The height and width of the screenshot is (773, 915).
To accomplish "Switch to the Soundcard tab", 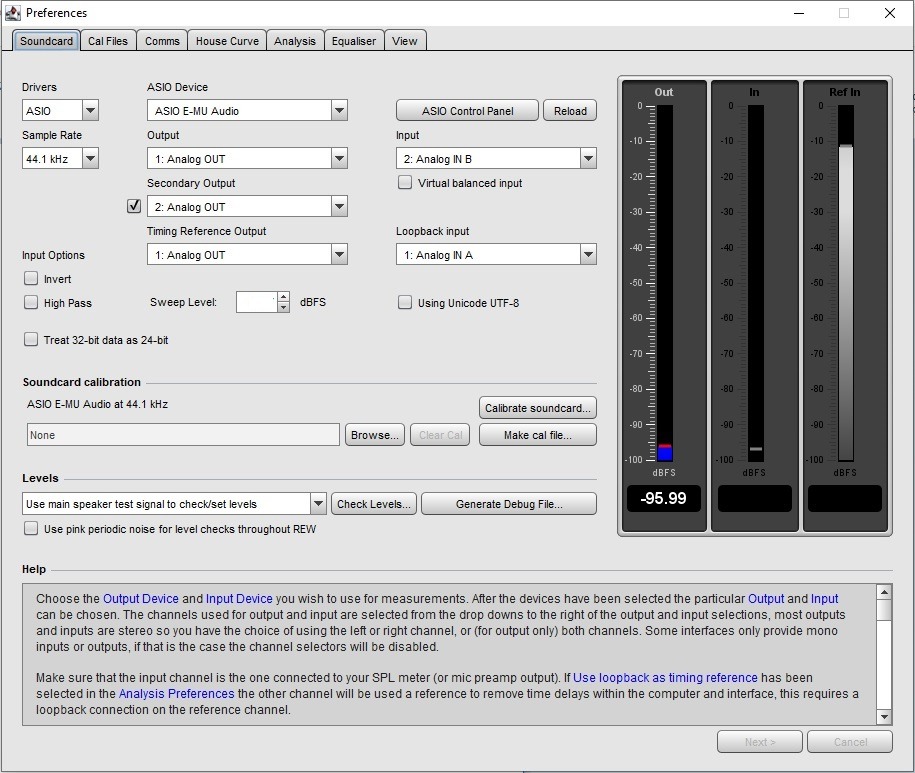I will [46, 41].
